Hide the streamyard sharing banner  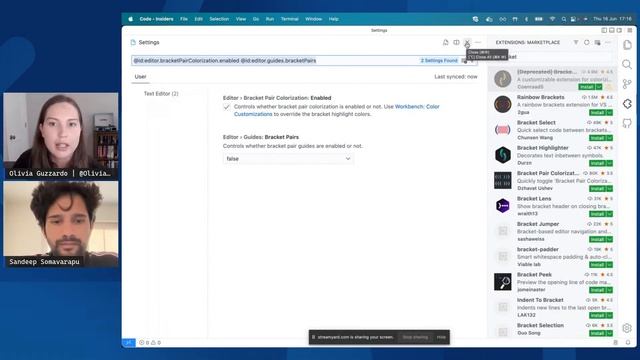(x=441, y=337)
